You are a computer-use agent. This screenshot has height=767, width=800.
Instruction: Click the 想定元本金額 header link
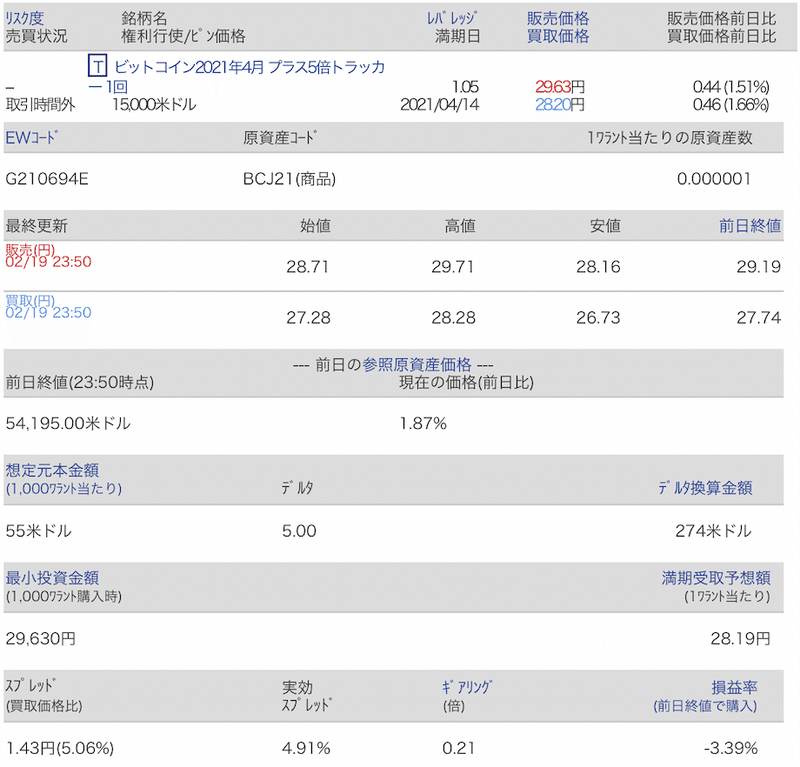[x=51, y=470]
